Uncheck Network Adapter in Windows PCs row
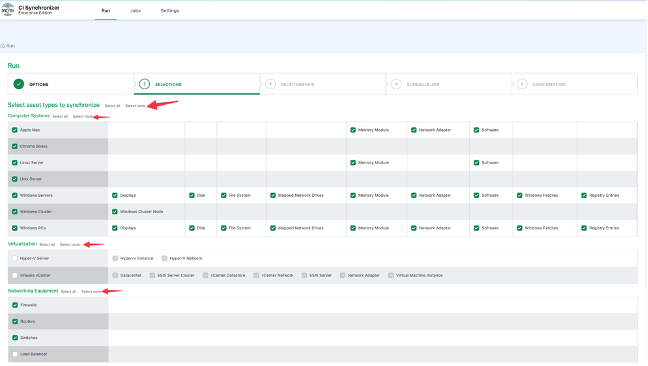The height and width of the screenshot is (366, 648). (414, 228)
